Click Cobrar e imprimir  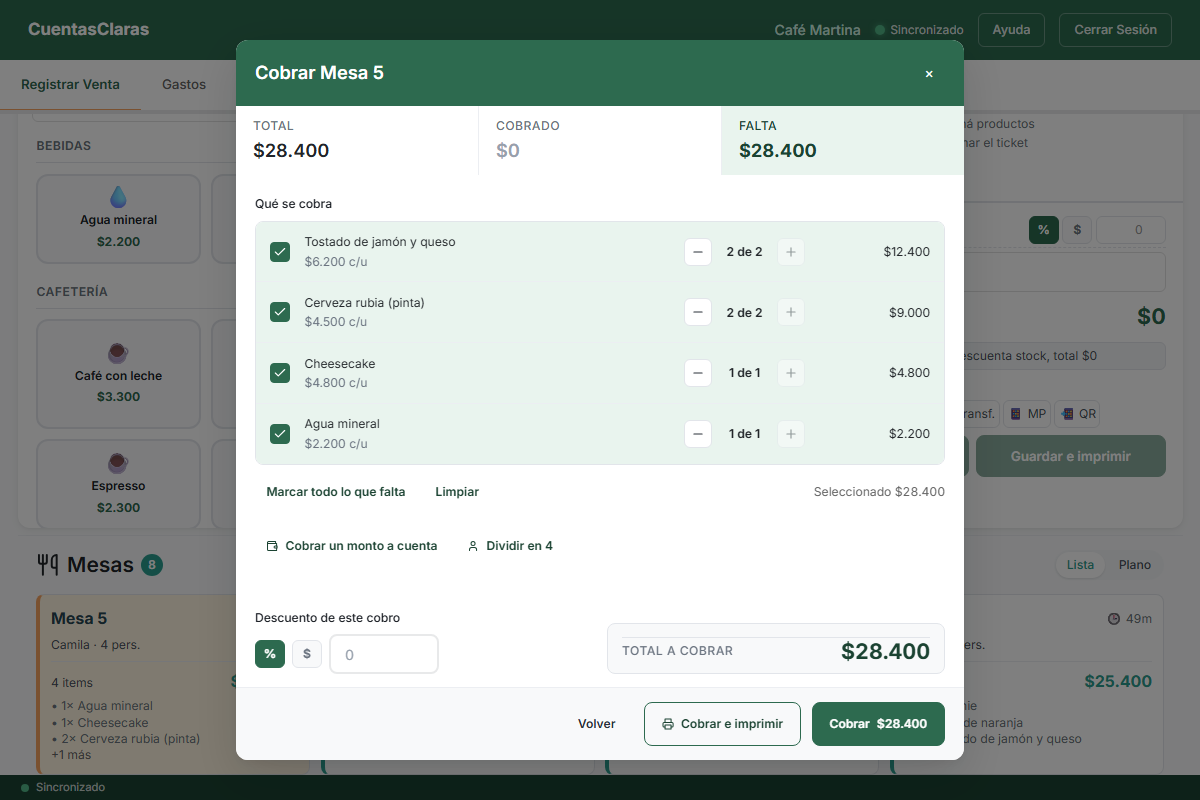coord(722,724)
